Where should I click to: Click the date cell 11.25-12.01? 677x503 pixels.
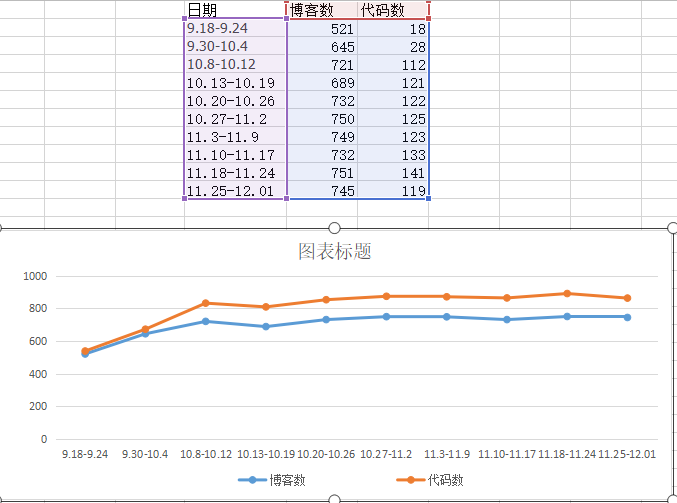(235, 190)
